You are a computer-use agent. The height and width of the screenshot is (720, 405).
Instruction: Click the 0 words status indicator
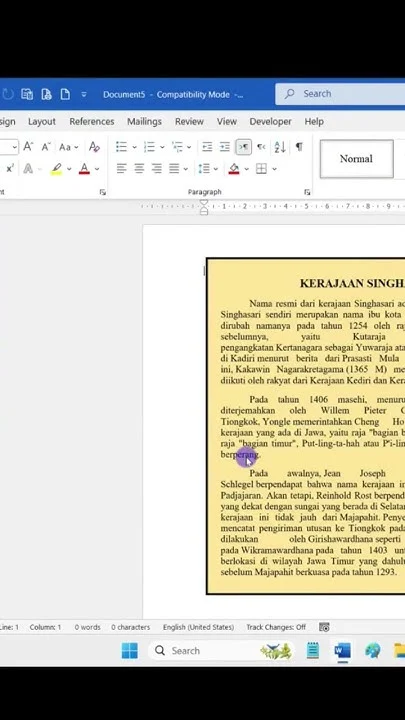(x=87, y=627)
